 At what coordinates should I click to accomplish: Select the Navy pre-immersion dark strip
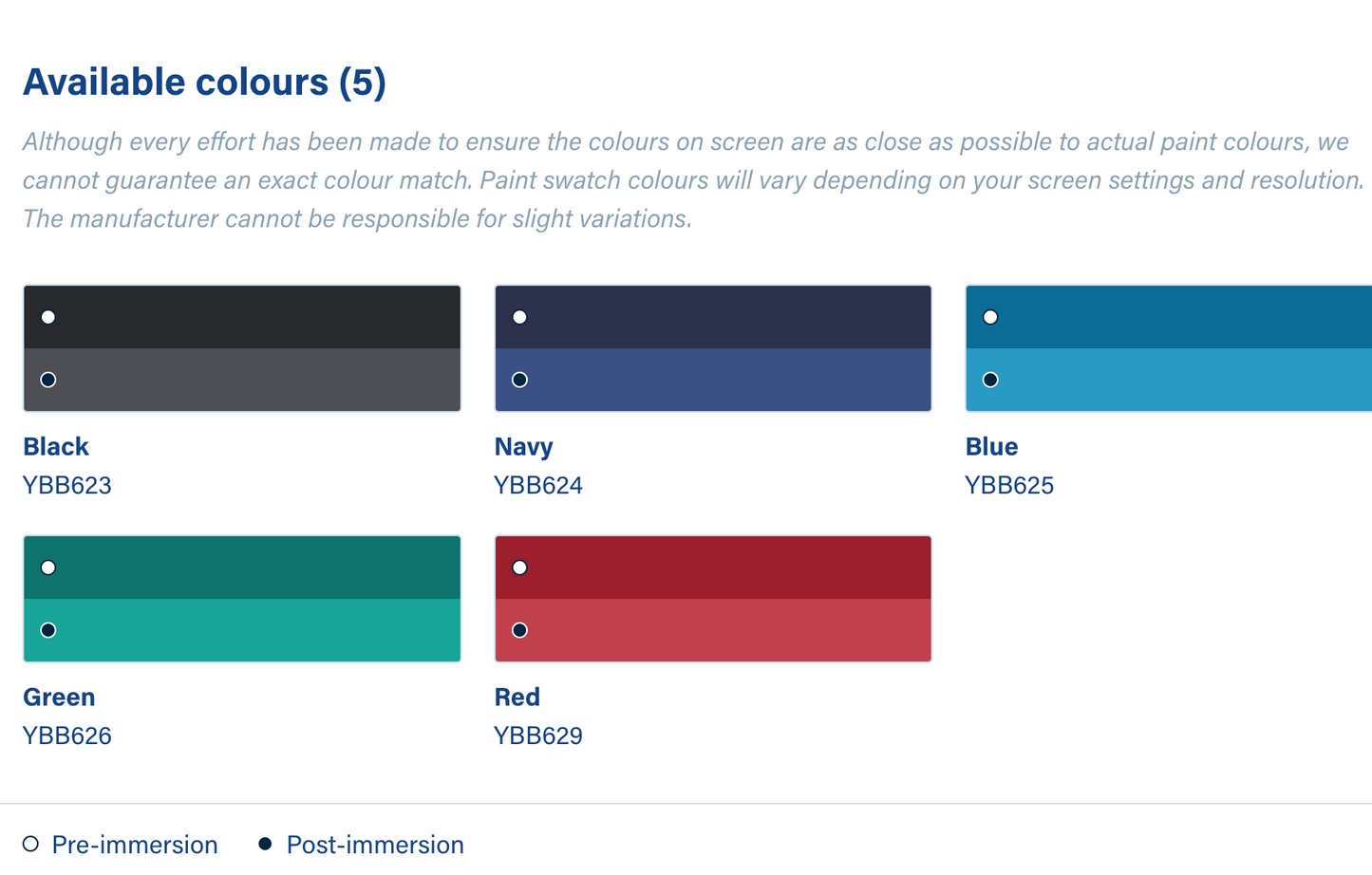click(x=712, y=317)
